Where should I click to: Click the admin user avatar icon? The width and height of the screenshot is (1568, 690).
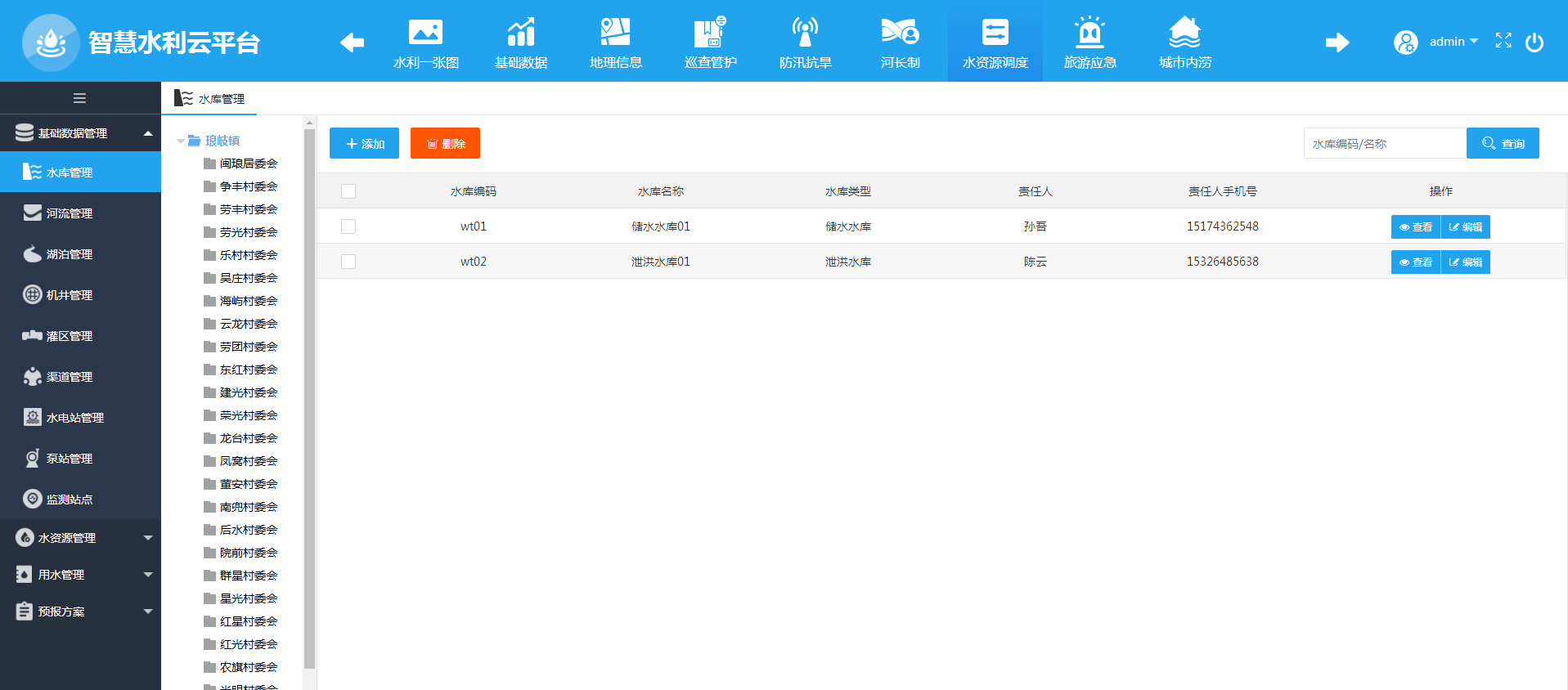(1406, 42)
